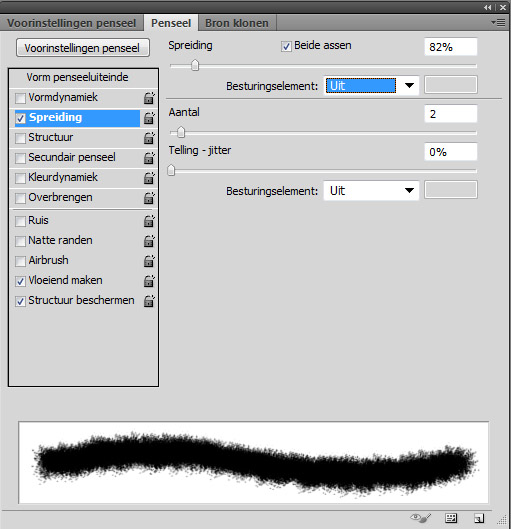Click the Telling - jitter slider handle
The width and height of the screenshot is (511, 529).
point(171,170)
